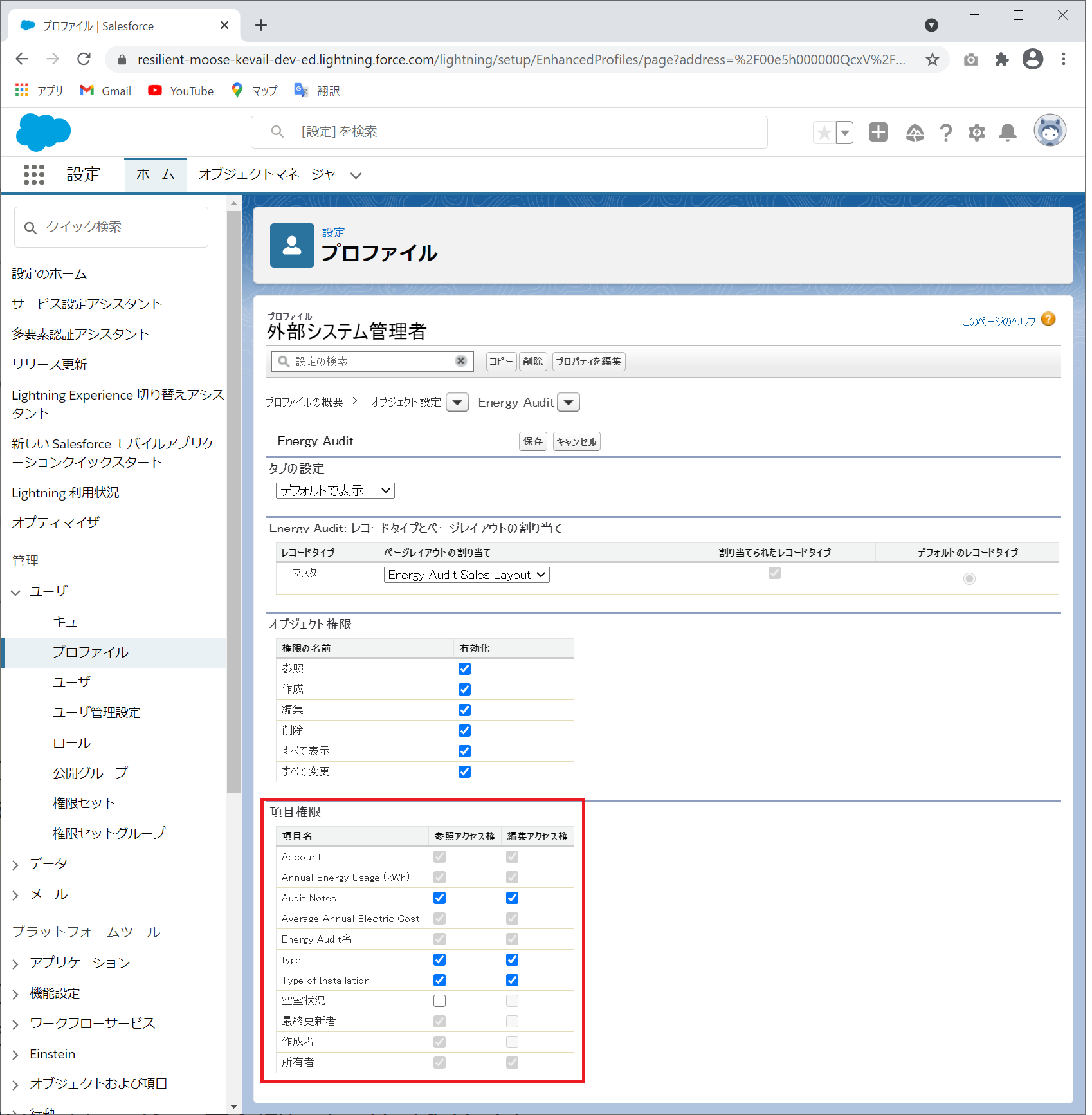Focus the クイック検索 sidebar field
Viewport: 1092px width, 1115px height.
point(111,227)
